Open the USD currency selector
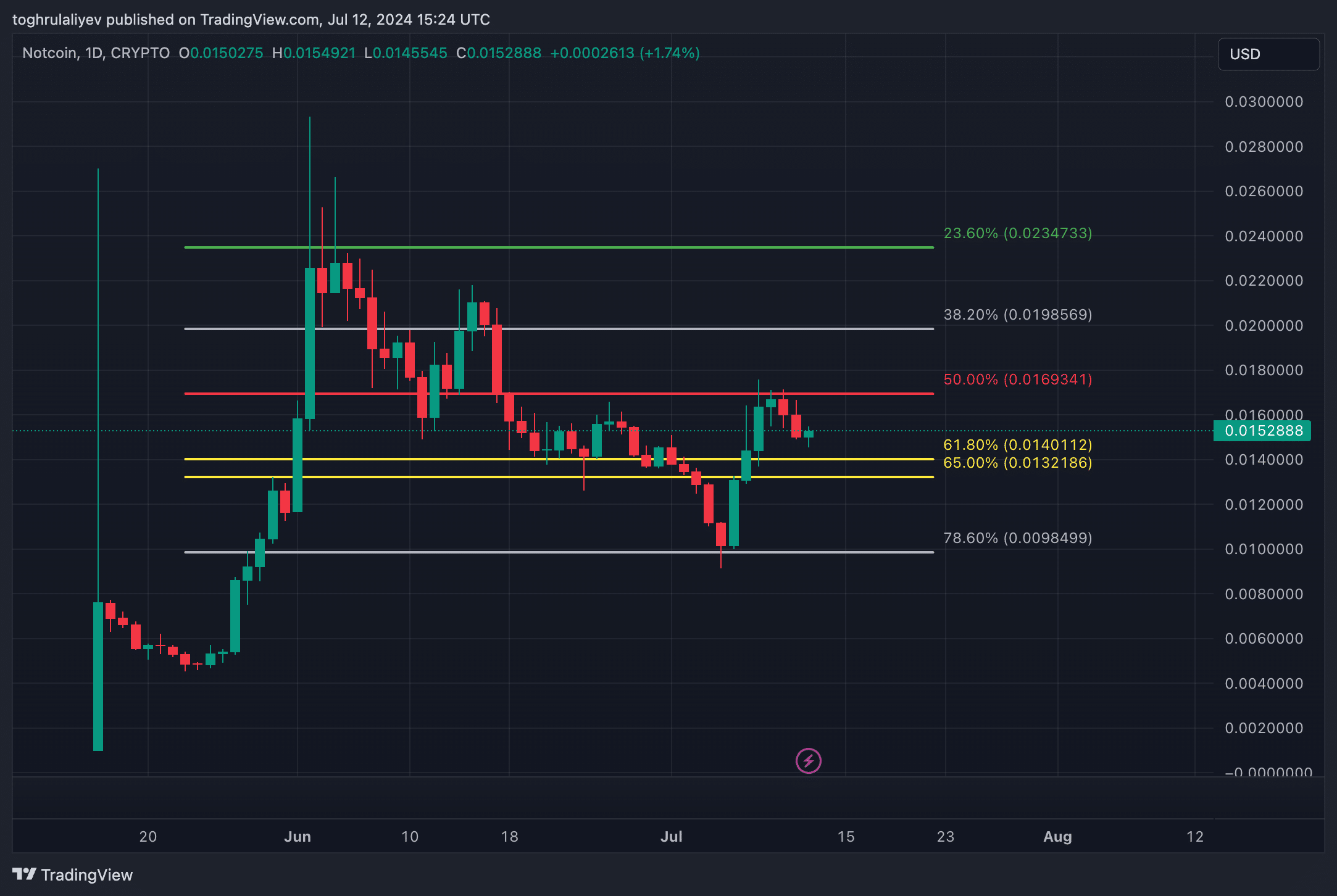The image size is (1337, 896). pyautogui.click(x=1268, y=54)
